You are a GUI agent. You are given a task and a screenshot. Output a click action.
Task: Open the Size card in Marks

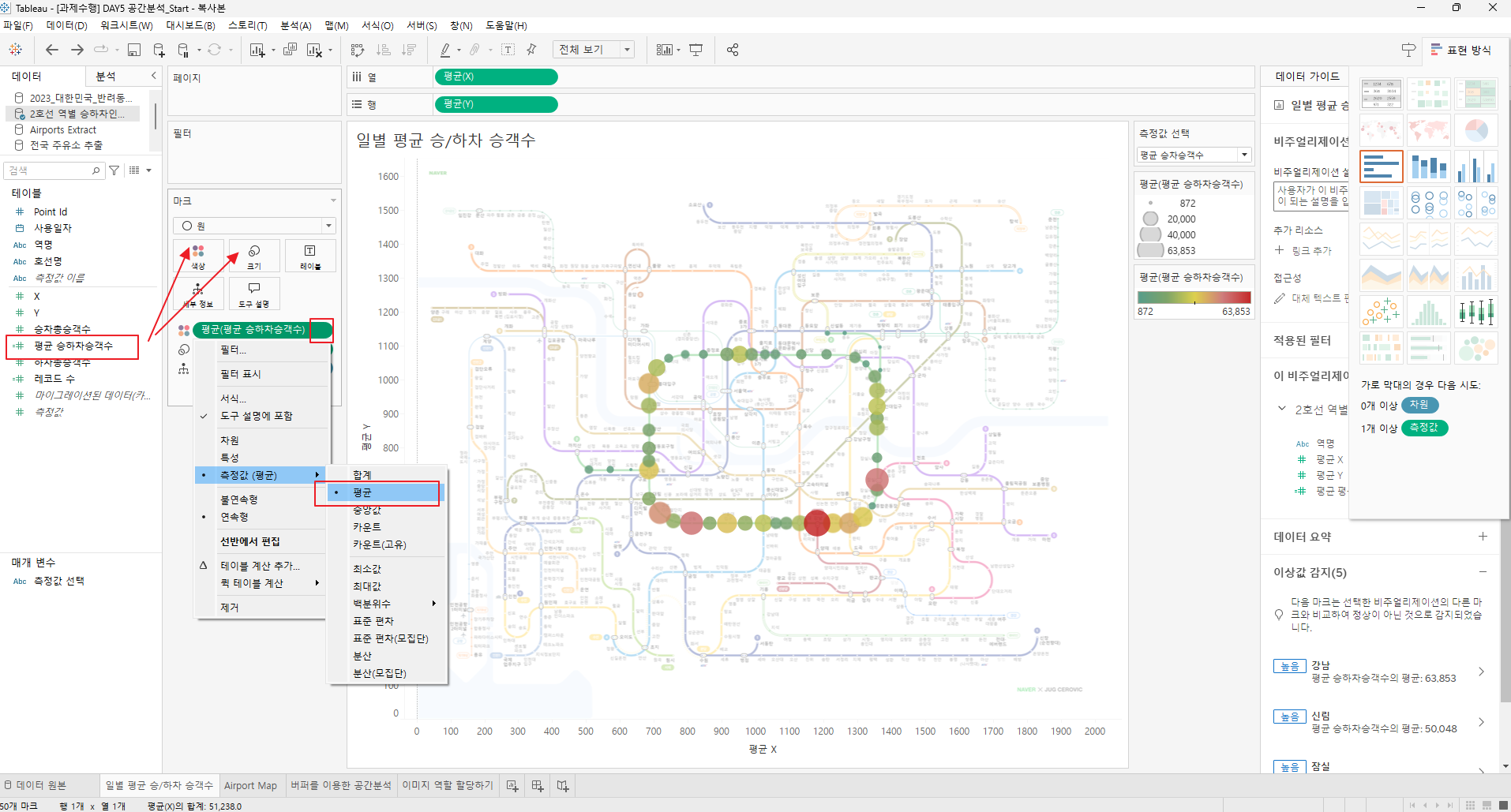(254, 256)
